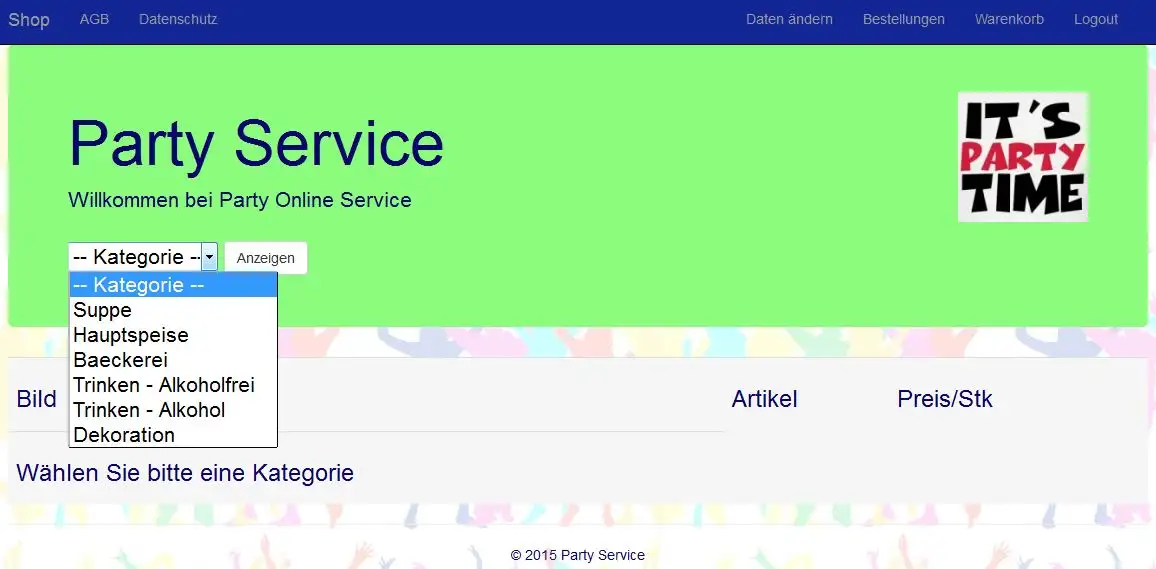This screenshot has width=1156, height=569.
Task: Go to the AGB page
Action: tap(94, 19)
